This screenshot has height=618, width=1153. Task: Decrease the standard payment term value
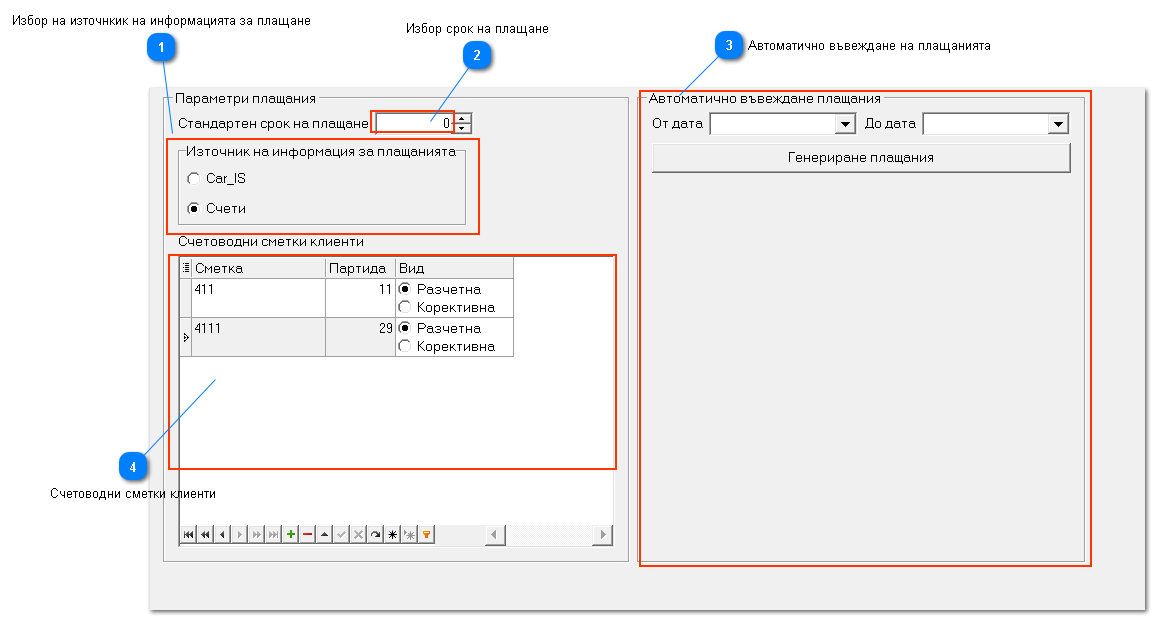(x=462, y=128)
